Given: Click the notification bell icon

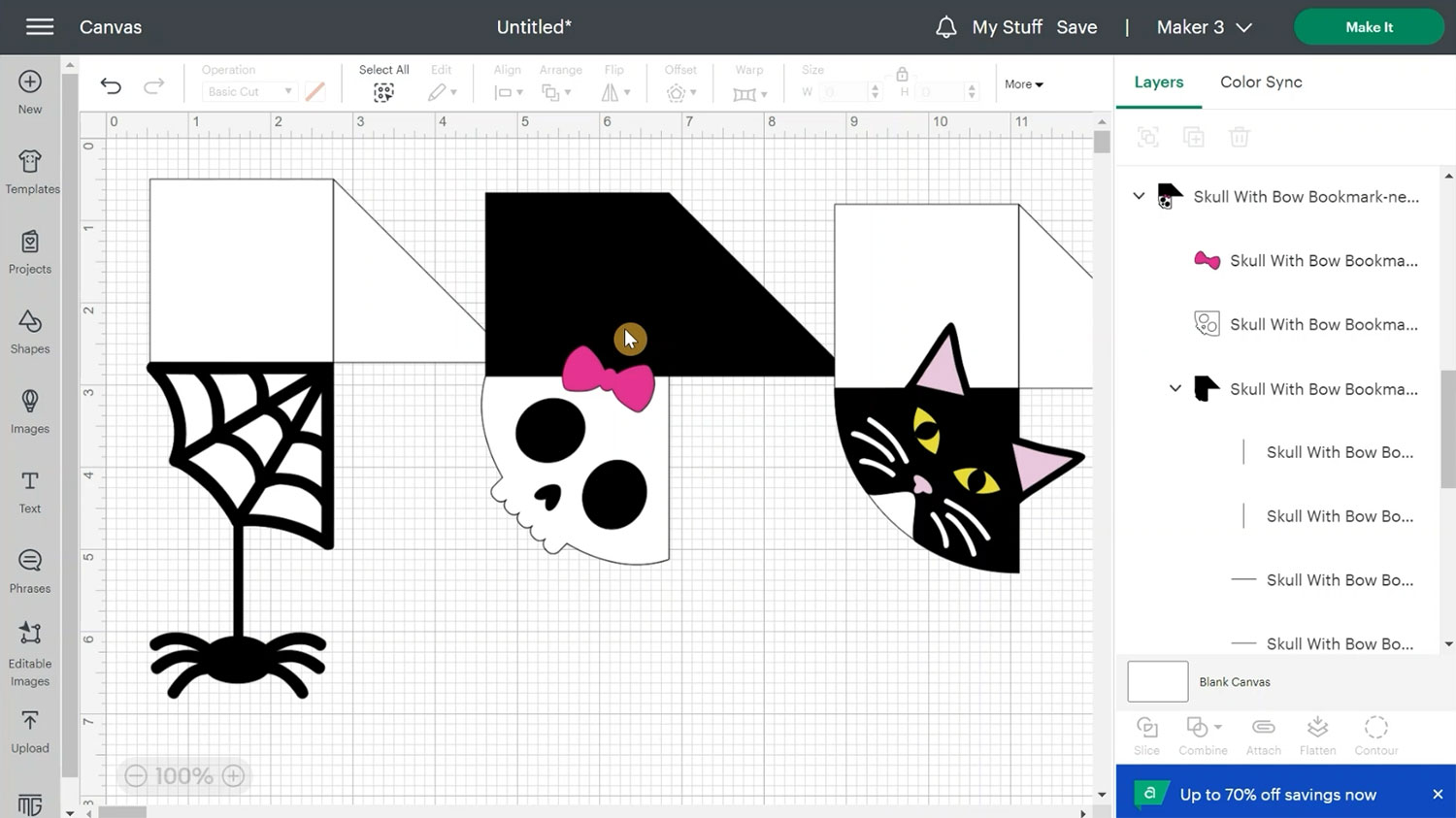Looking at the screenshot, I should pos(945,27).
